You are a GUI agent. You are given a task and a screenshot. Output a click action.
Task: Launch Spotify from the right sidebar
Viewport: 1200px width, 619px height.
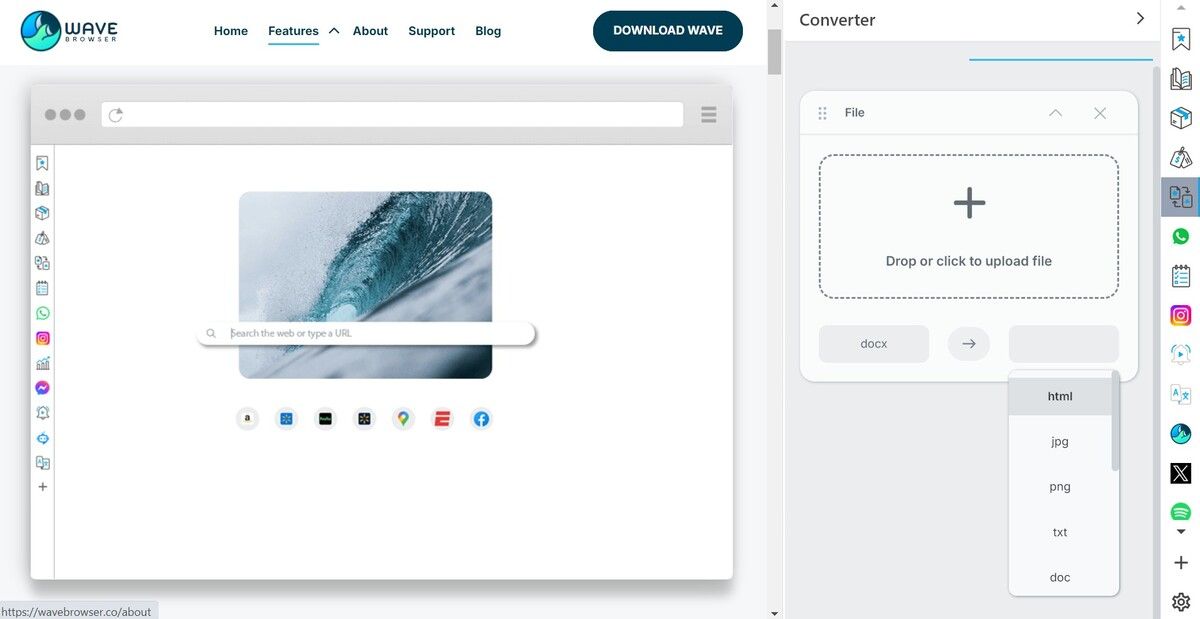1181,512
